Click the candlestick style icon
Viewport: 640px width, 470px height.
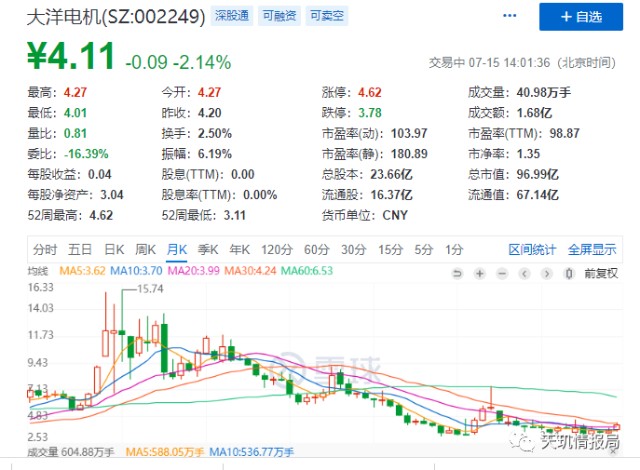click(569, 273)
